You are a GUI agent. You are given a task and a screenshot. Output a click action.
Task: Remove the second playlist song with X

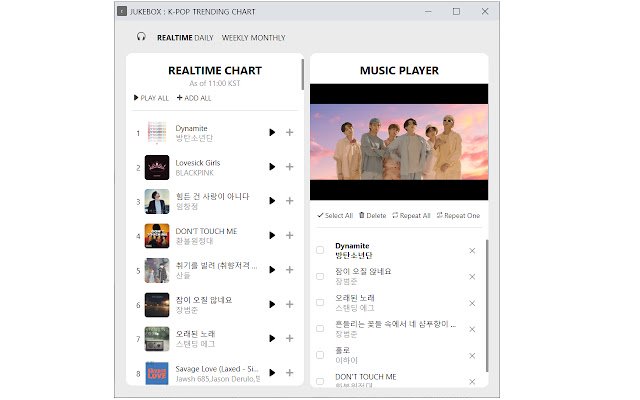(472, 277)
